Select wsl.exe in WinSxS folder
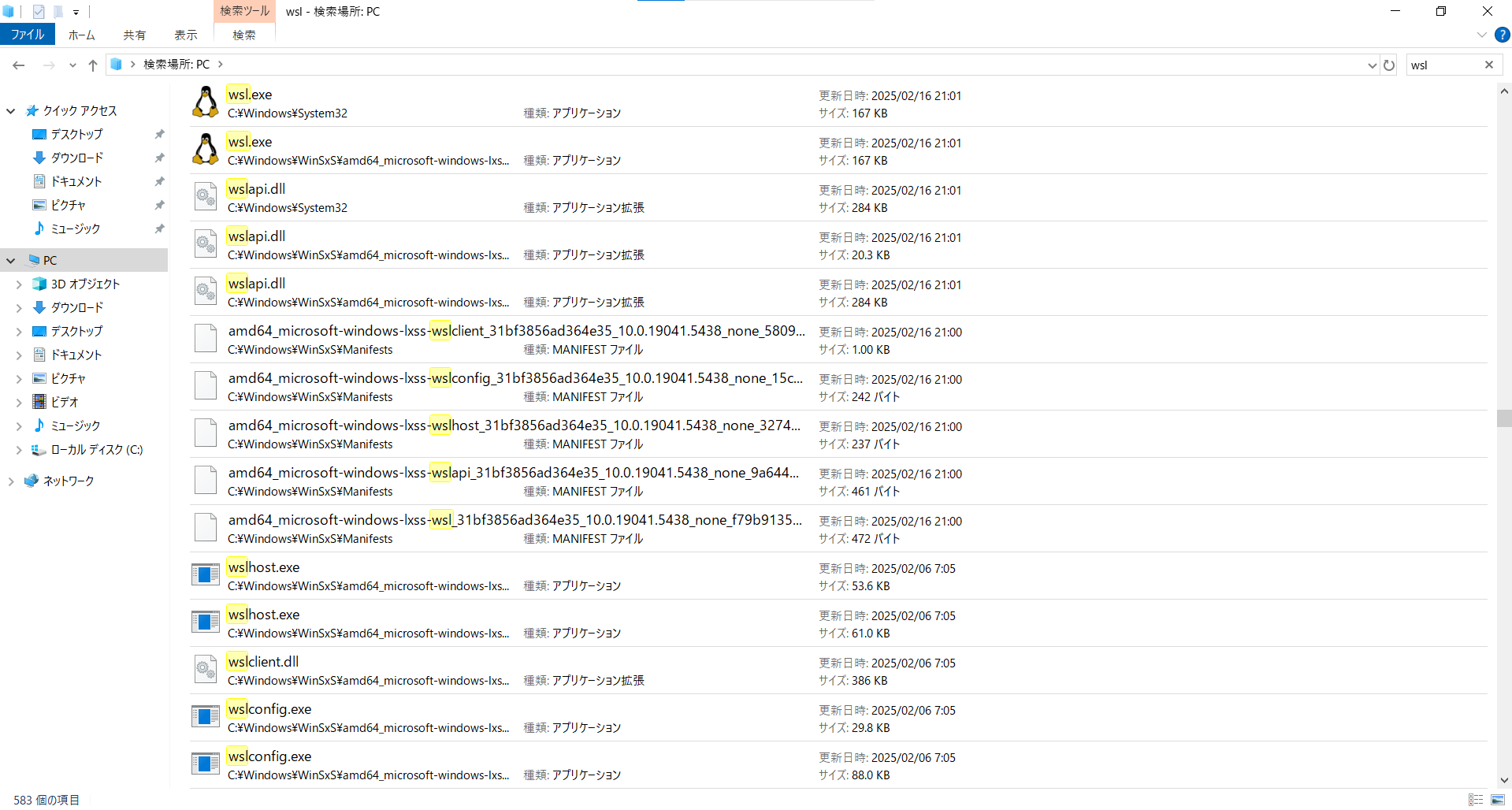 (x=838, y=150)
